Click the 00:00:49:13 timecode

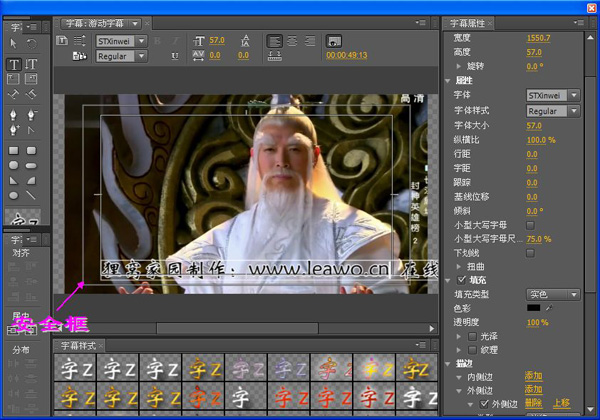346,55
